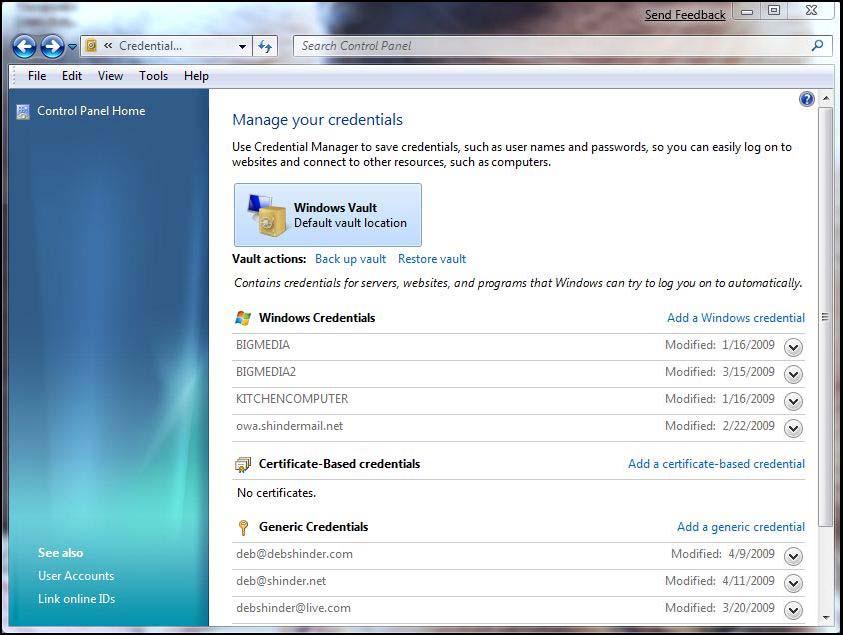Click the scrollbar down arrow
Viewport: 843px width, 635px height.
(x=826, y=618)
